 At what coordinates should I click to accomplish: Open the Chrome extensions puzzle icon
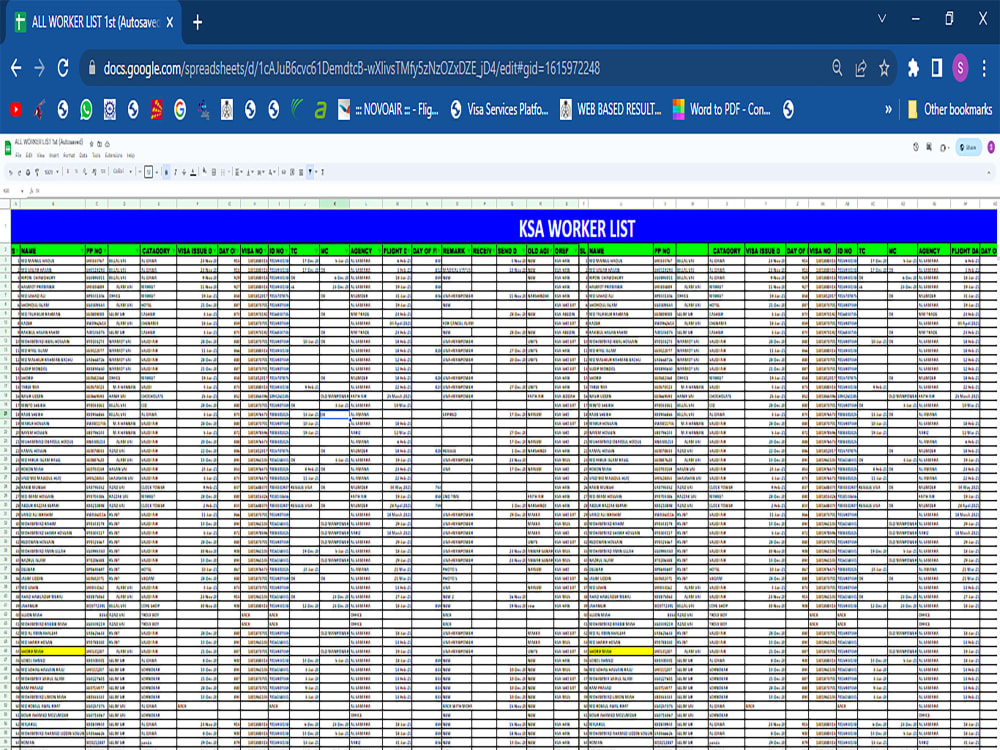point(913,68)
